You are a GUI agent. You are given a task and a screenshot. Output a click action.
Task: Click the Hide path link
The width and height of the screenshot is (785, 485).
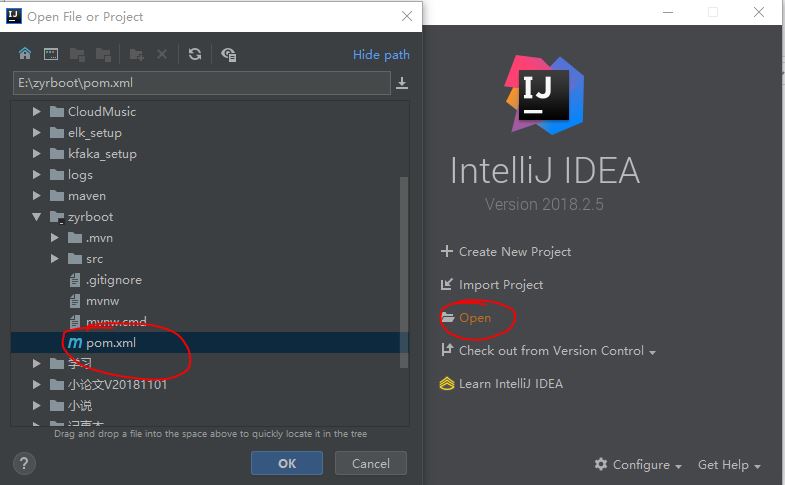[381, 55]
